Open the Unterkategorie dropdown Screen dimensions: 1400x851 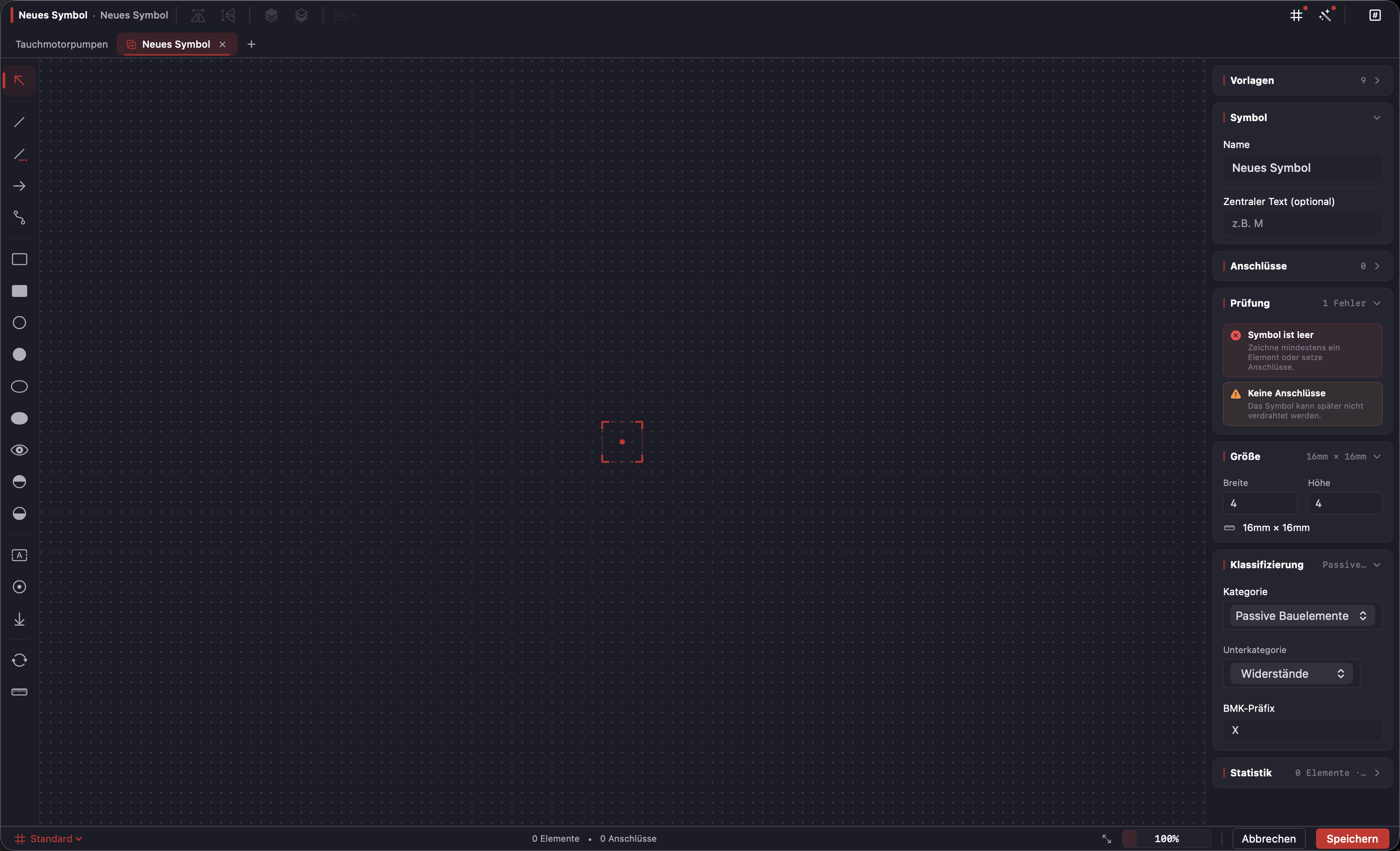1291,674
